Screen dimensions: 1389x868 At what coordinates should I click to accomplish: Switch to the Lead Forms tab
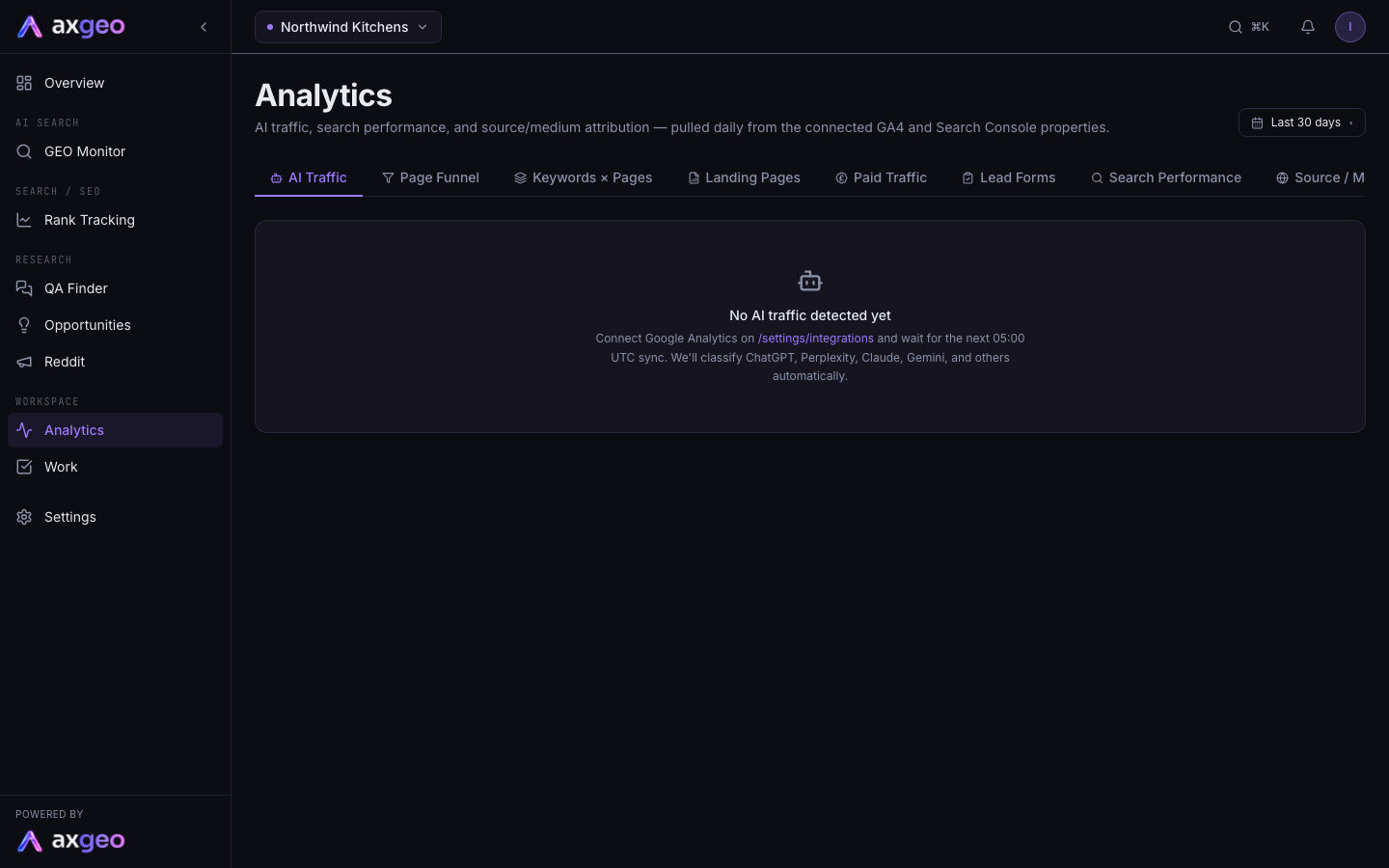[x=1009, y=177]
